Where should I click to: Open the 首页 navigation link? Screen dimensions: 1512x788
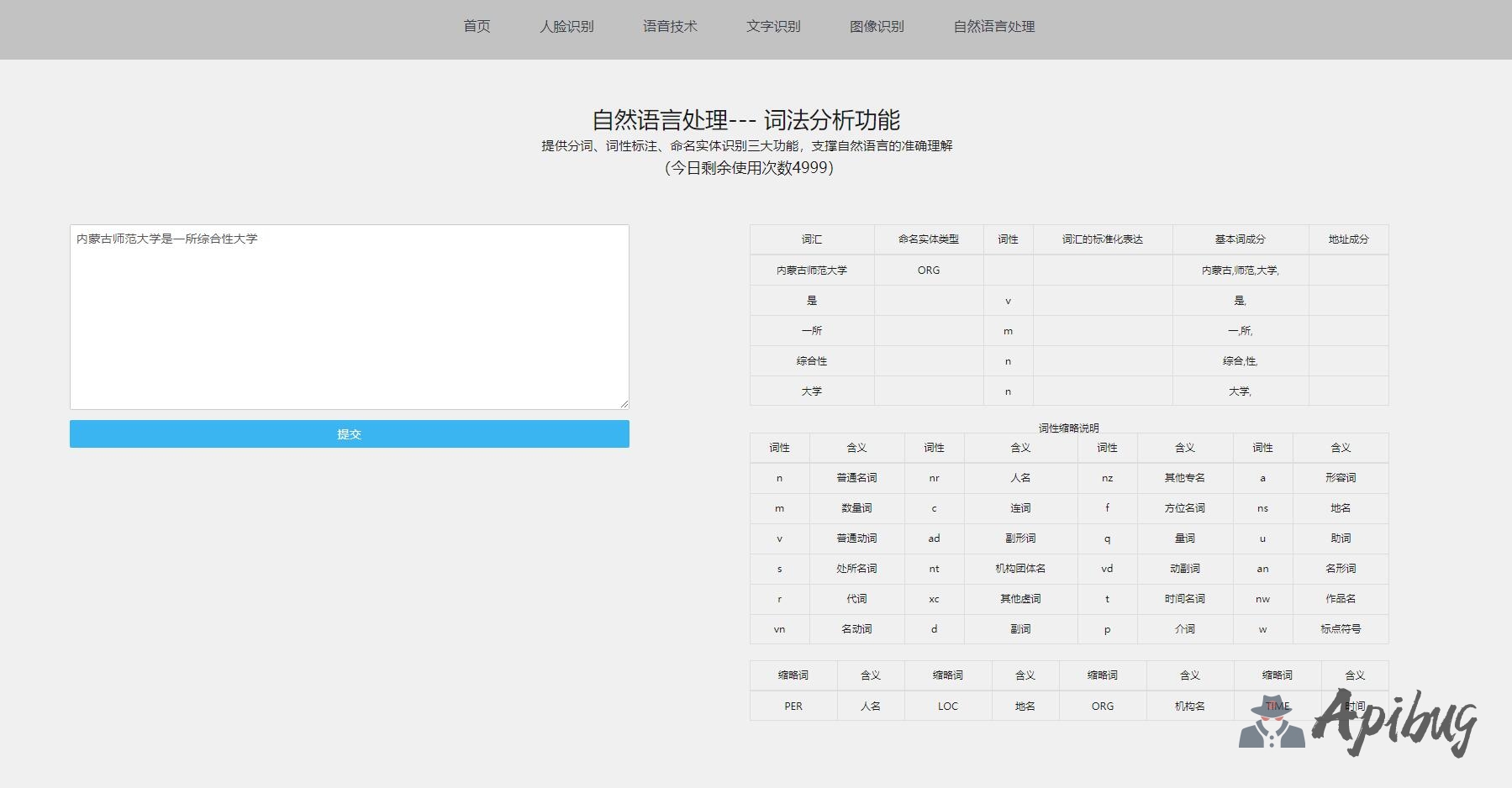[477, 27]
